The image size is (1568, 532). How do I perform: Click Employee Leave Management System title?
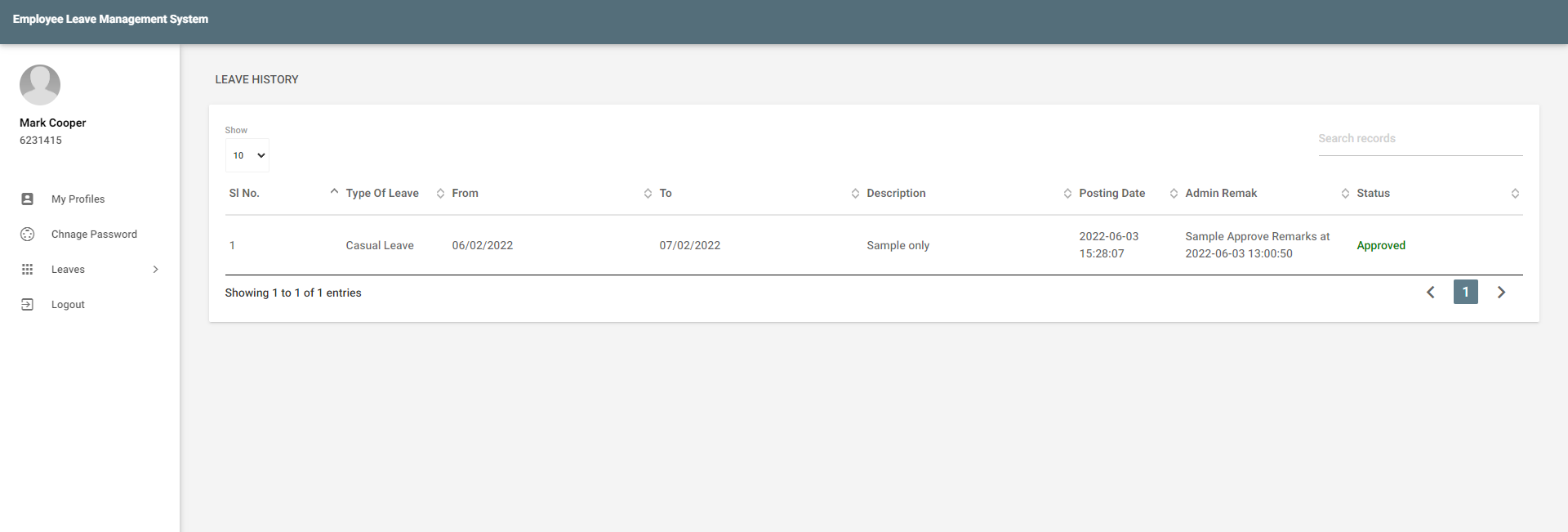[x=110, y=19]
